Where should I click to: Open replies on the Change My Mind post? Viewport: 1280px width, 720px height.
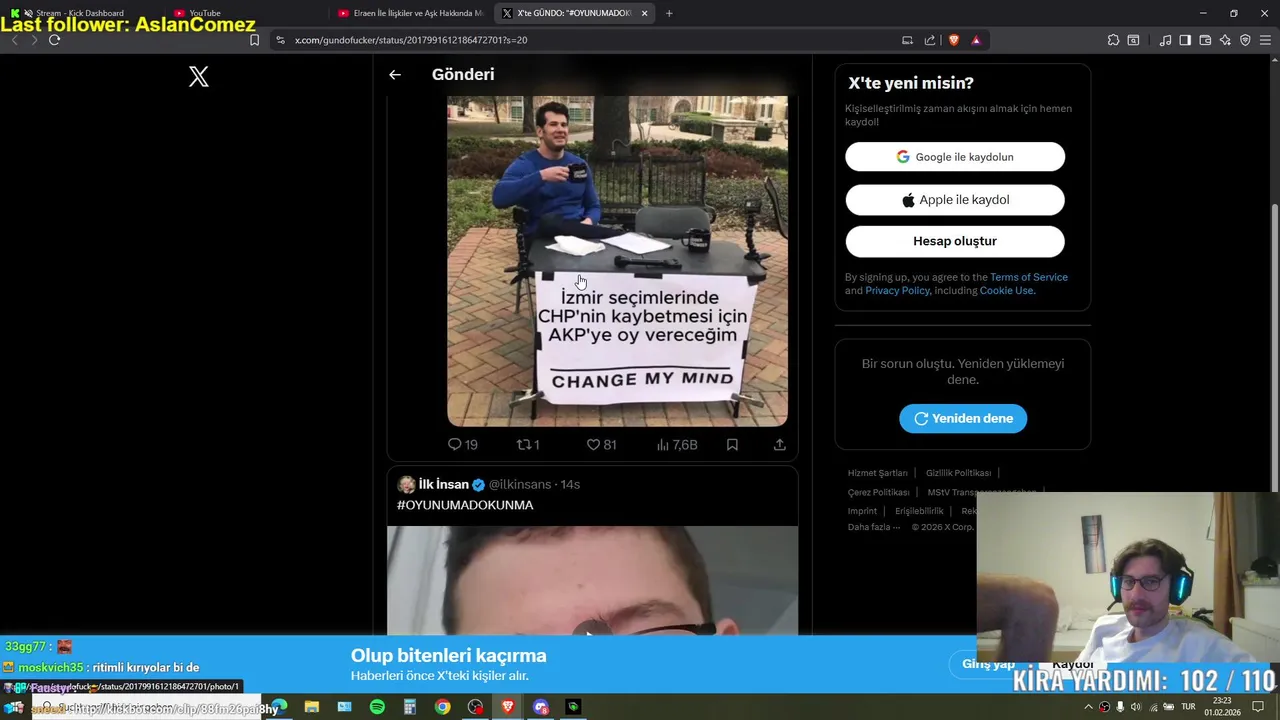(462, 444)
